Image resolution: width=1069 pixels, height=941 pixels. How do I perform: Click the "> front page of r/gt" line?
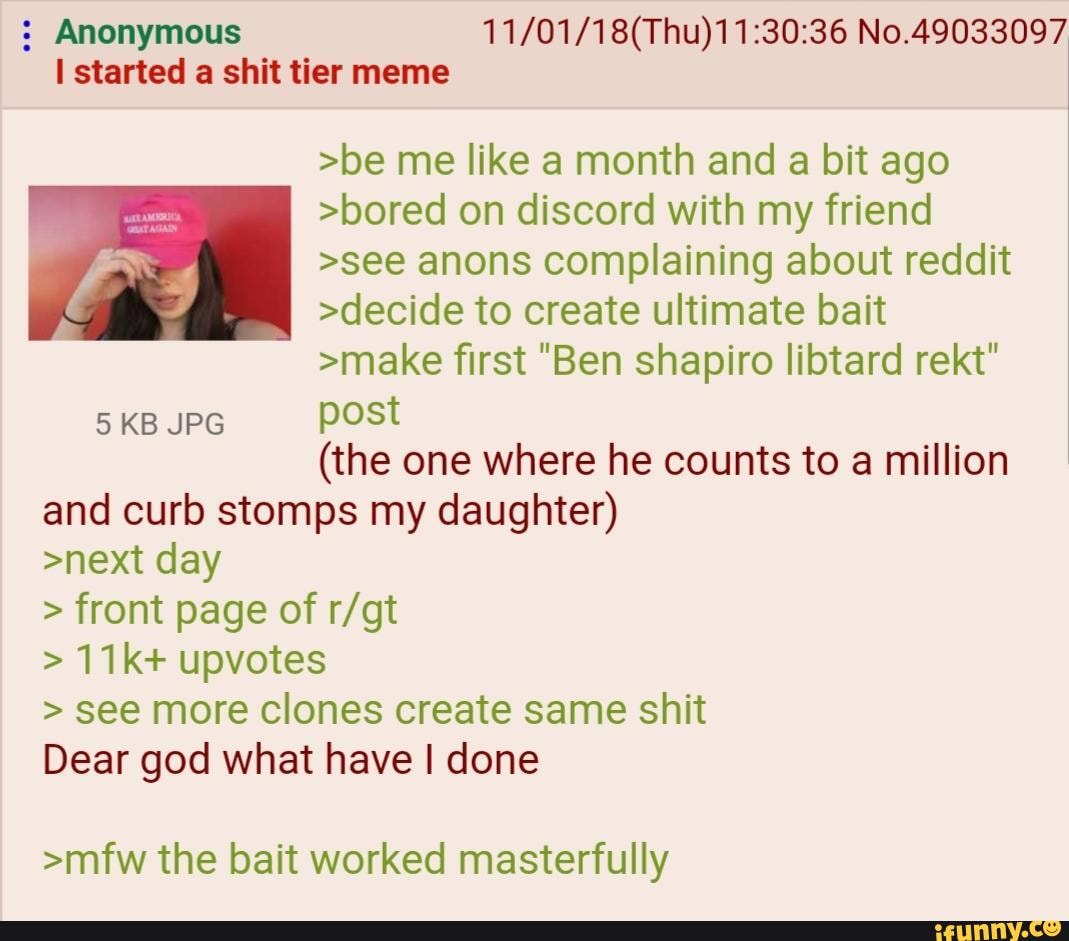[x=220, y=611]
